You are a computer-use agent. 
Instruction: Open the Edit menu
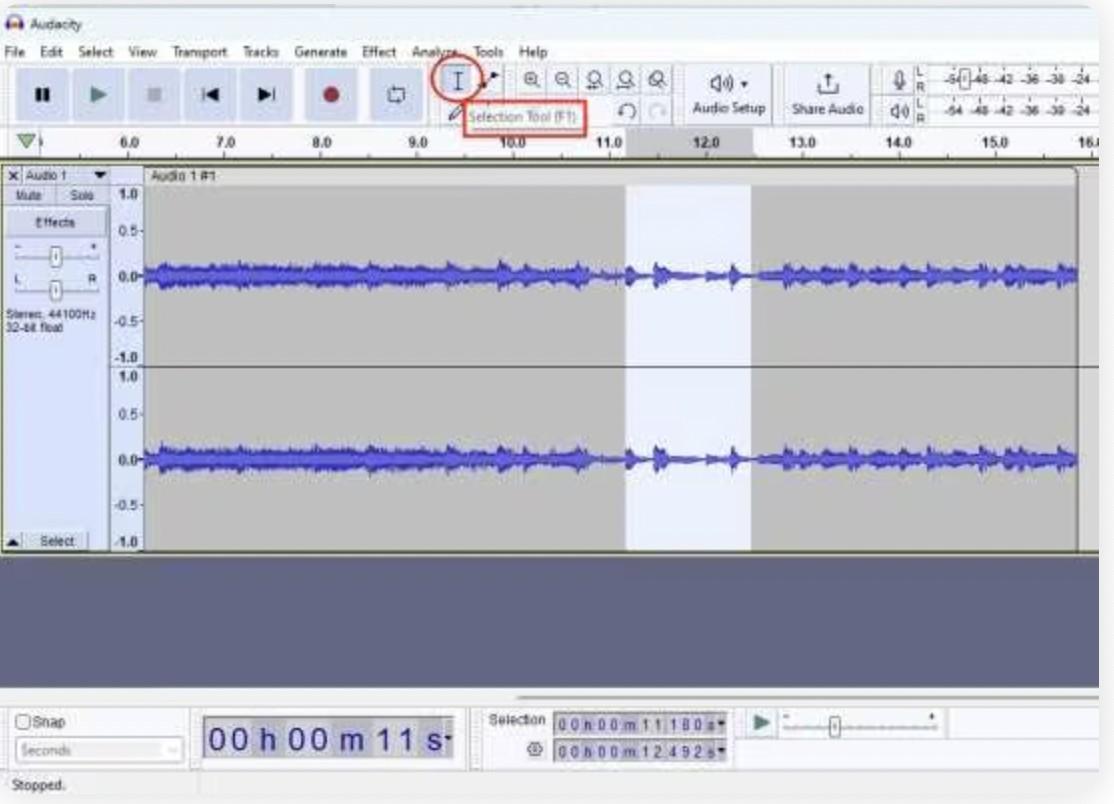coord(51,52)
